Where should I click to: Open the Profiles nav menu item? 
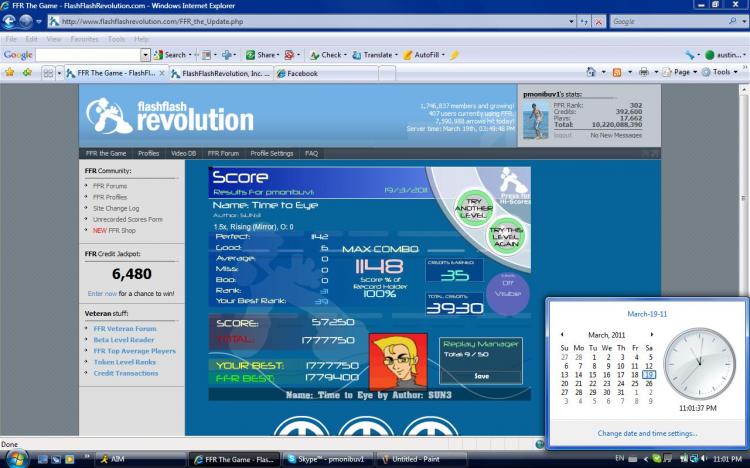[148, 154]
